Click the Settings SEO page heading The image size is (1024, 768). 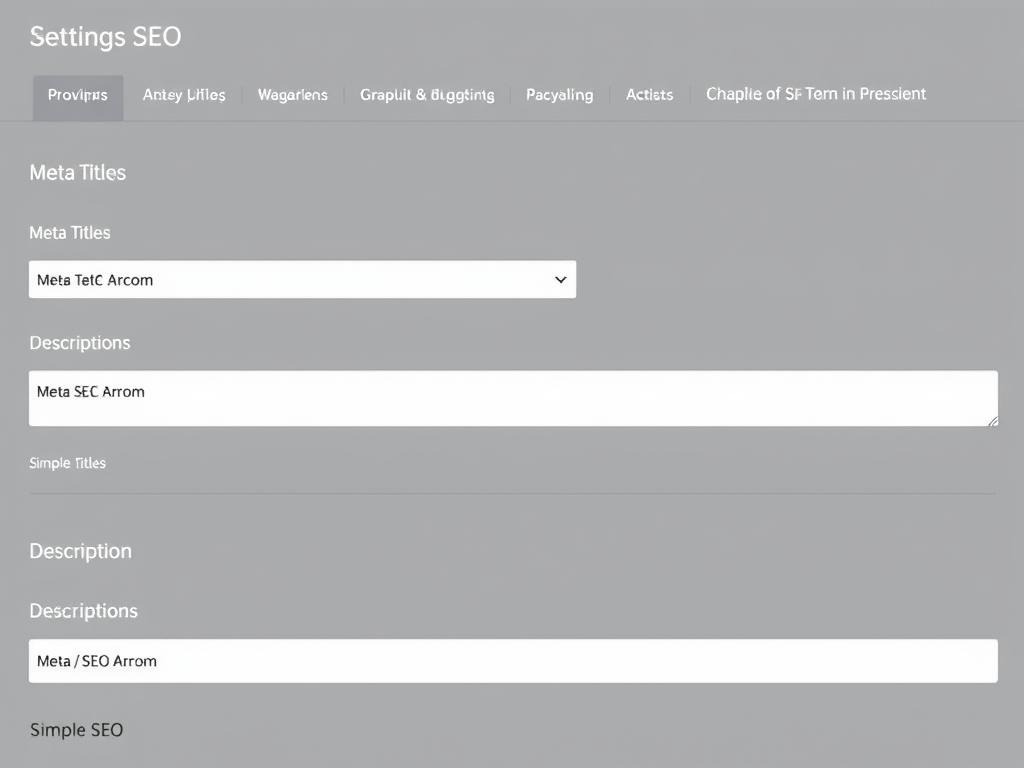[105, 37]
